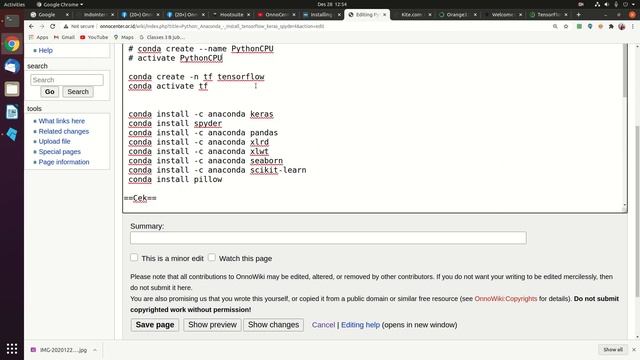Focus the sidebar search input

(67, 80)
